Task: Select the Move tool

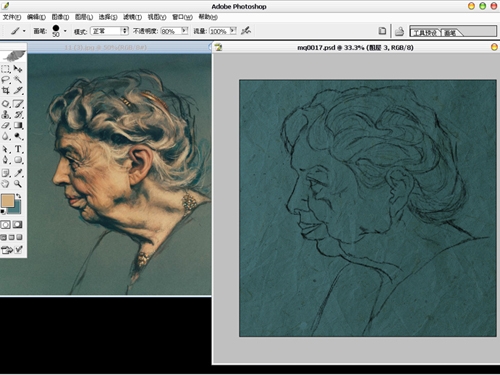Action: pos(18,69)
